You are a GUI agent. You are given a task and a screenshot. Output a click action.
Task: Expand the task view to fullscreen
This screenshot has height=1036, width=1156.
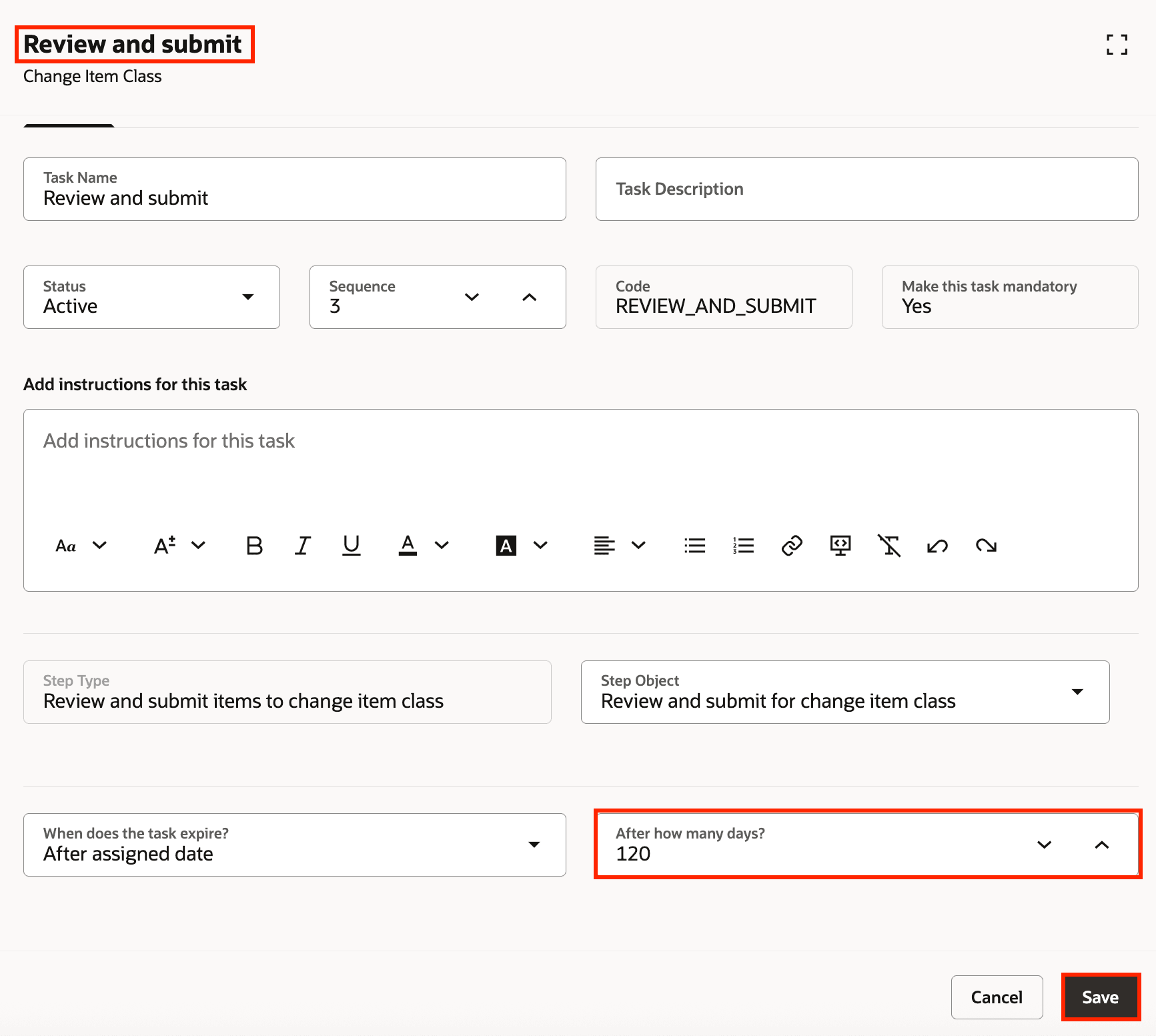click(1117, 45)
